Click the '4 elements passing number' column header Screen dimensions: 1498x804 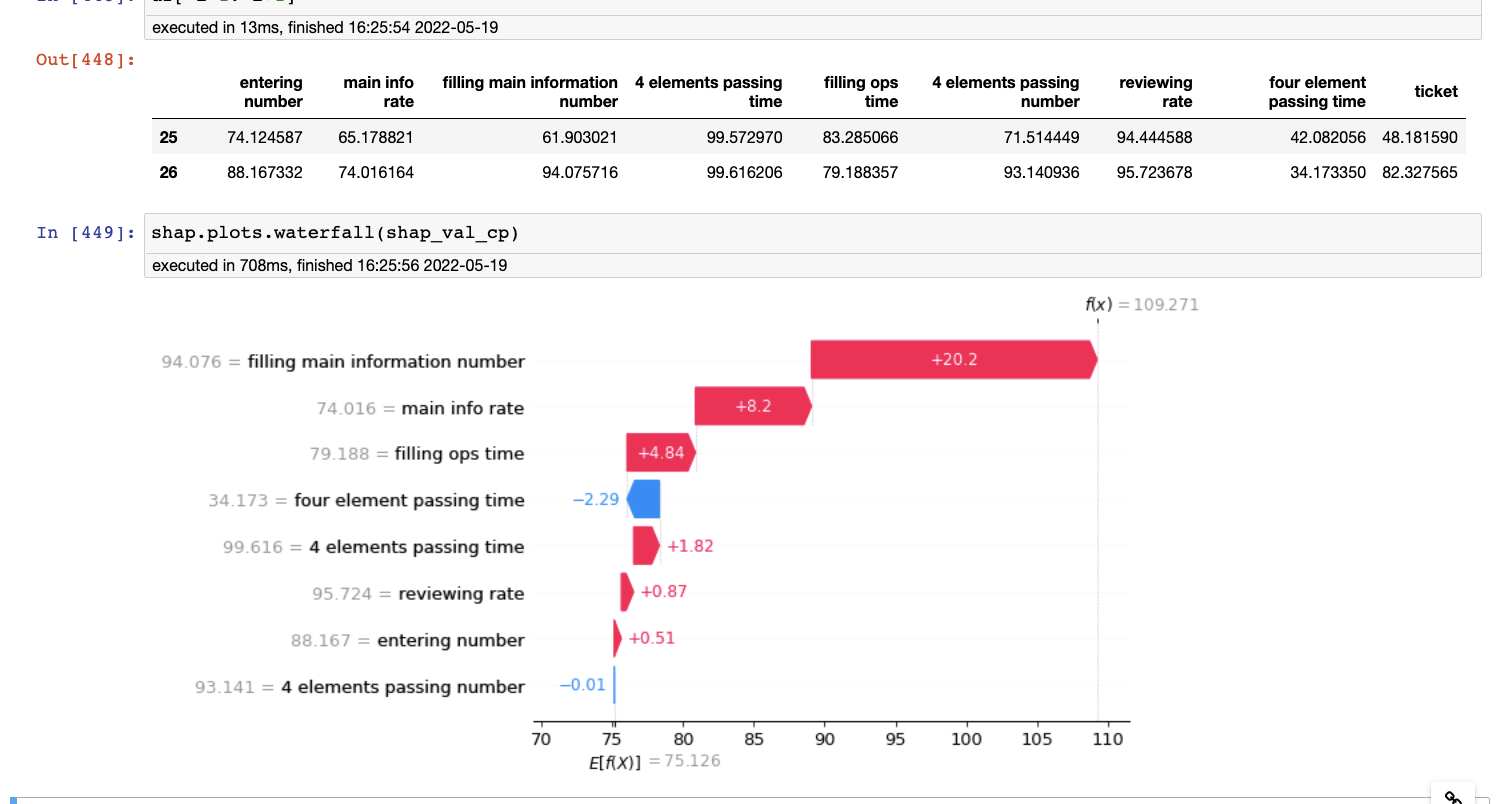pos(1005,92)
